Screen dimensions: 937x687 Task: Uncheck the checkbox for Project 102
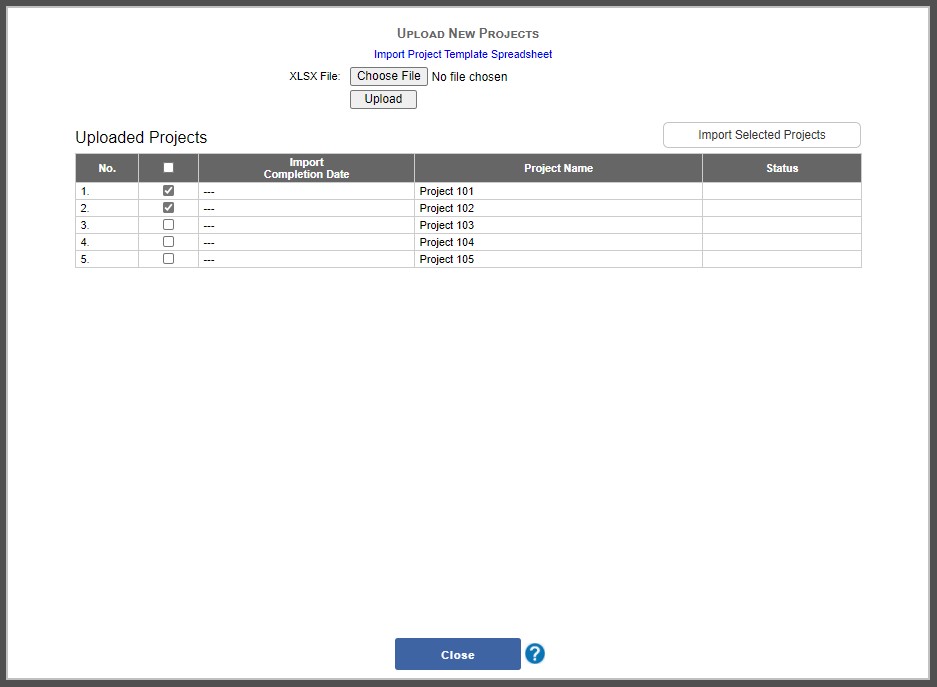click(x=167, y=207)
